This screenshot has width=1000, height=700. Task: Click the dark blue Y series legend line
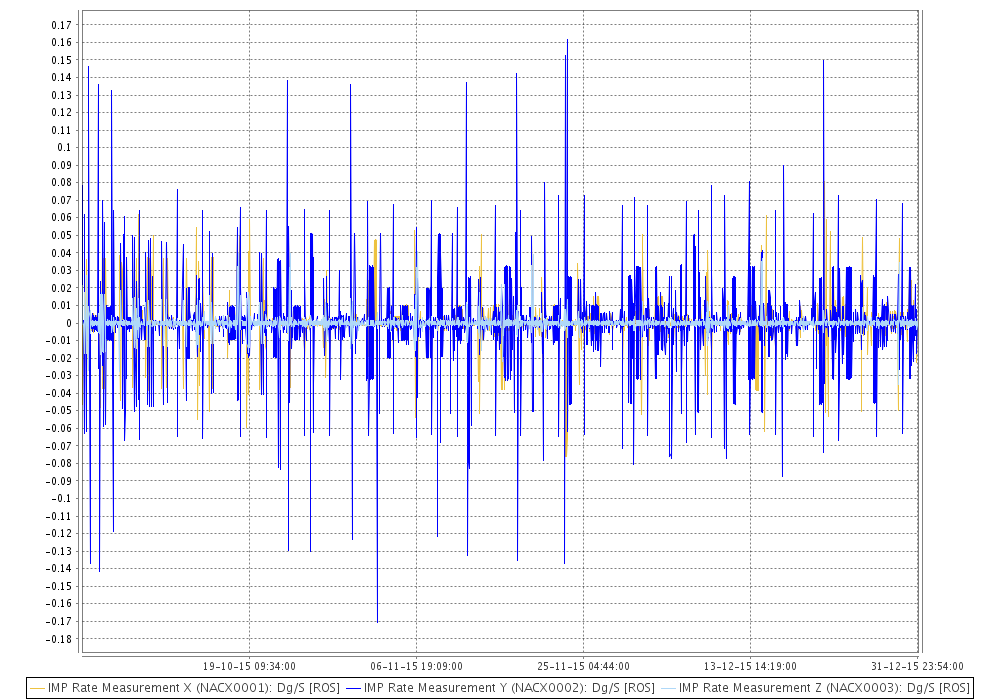click(353, 688)
